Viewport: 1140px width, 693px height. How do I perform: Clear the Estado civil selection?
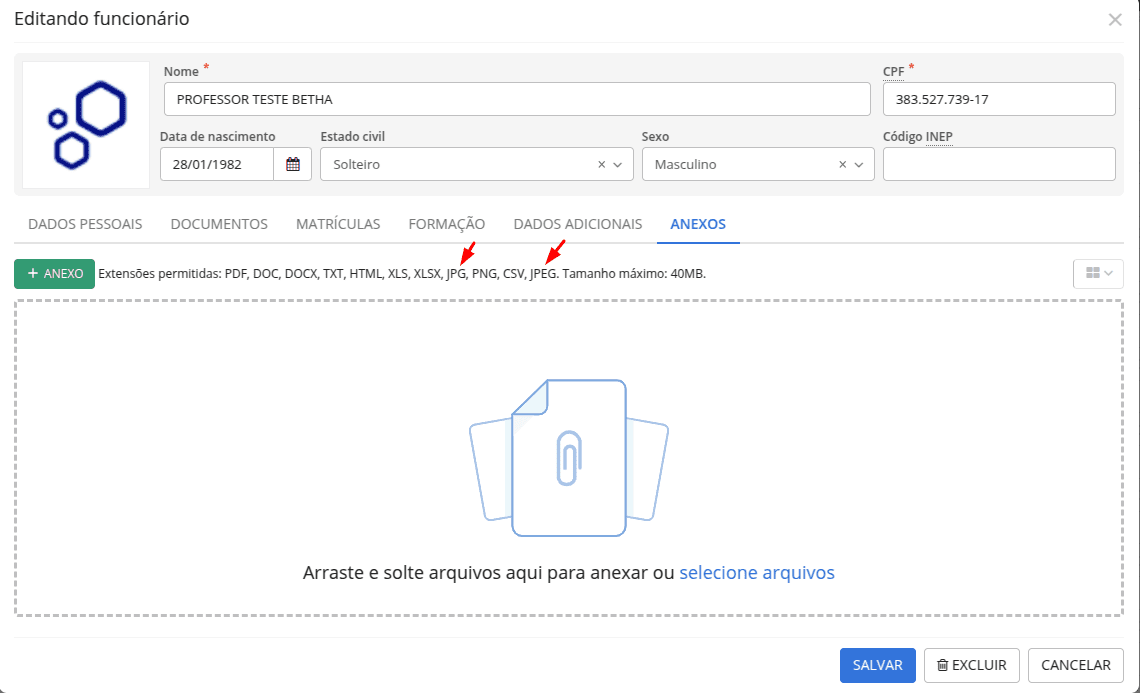[x=601, y=164]
